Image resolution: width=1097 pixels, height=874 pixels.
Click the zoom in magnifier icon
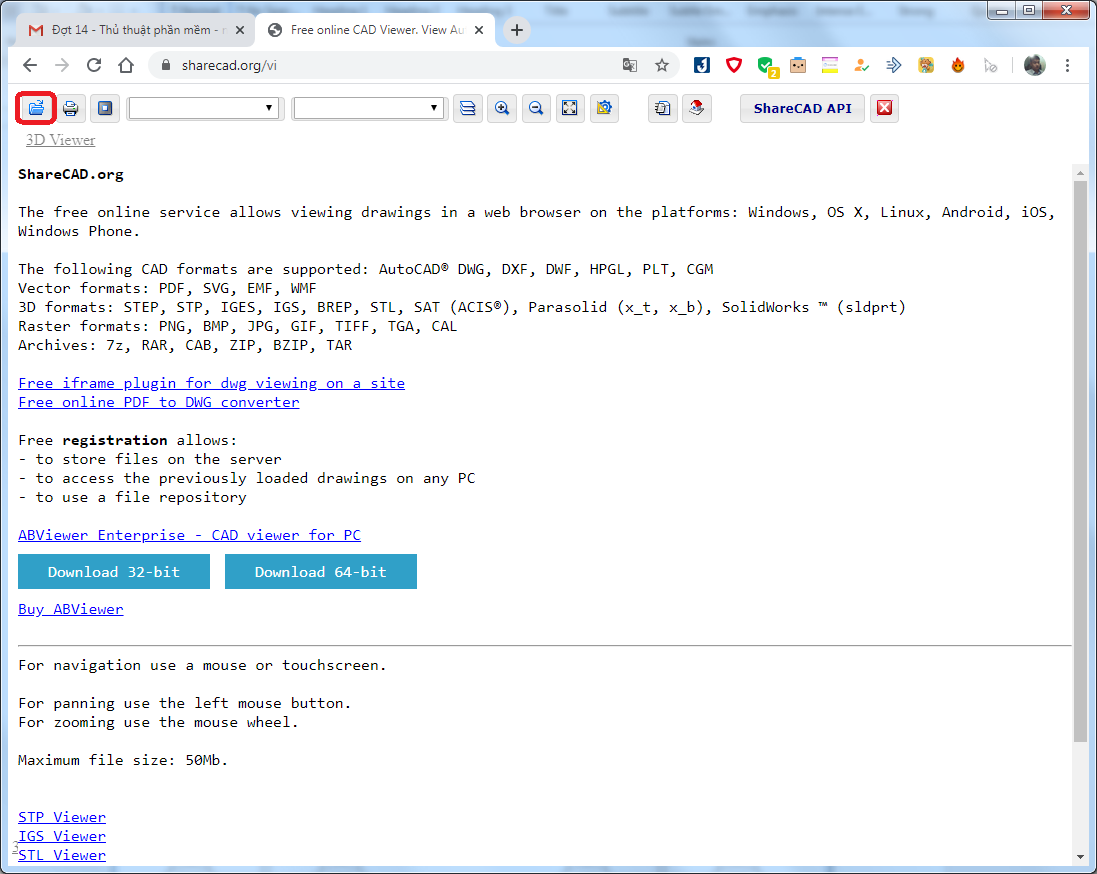pos(502,108)
